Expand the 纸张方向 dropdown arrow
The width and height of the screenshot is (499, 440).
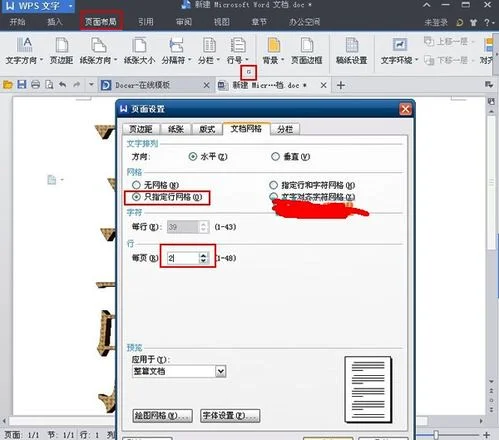(116, 60)
